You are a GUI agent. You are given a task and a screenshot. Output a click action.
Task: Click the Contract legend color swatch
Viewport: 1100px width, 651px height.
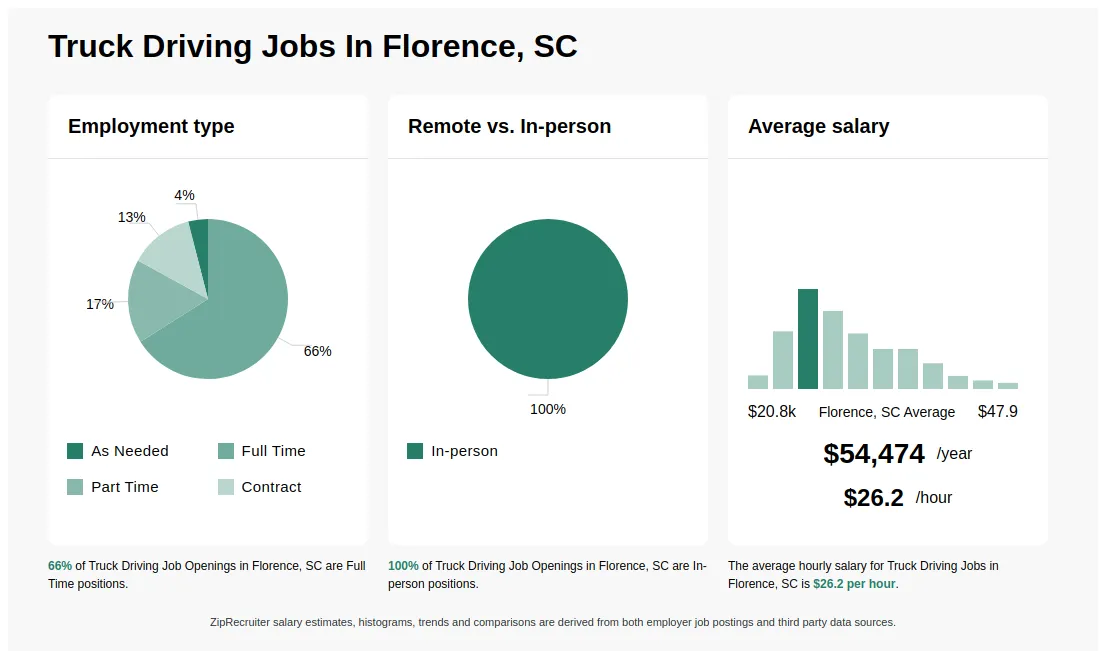tap(226, 487)
